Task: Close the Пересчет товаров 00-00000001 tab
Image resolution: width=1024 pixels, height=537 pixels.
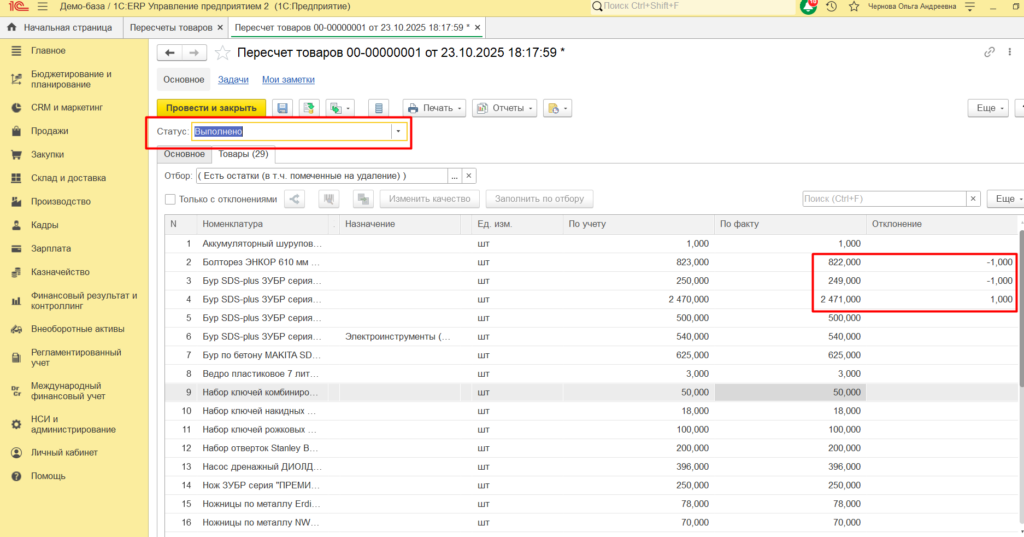Action: coord(477,27)
